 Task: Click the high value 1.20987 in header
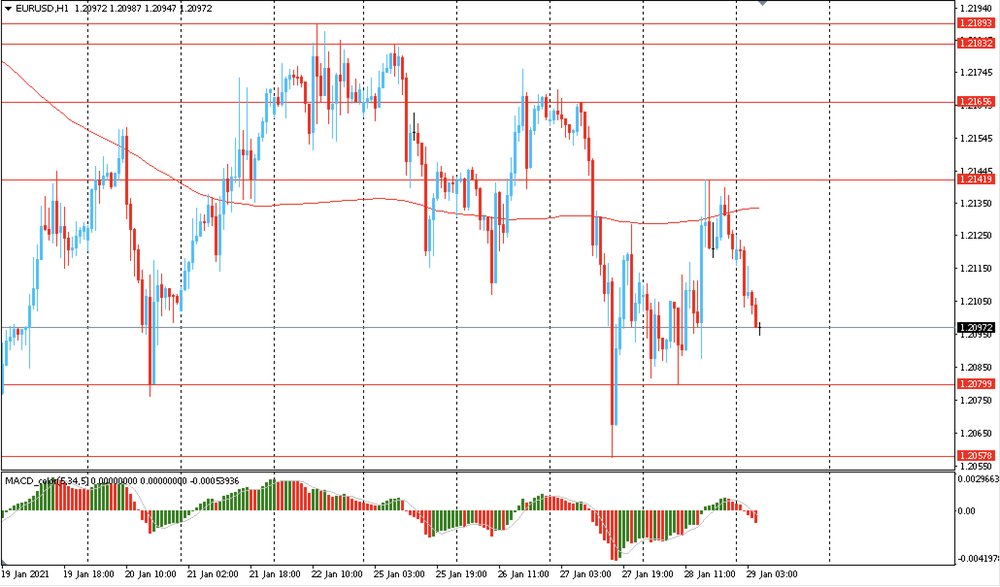(126, 9)
